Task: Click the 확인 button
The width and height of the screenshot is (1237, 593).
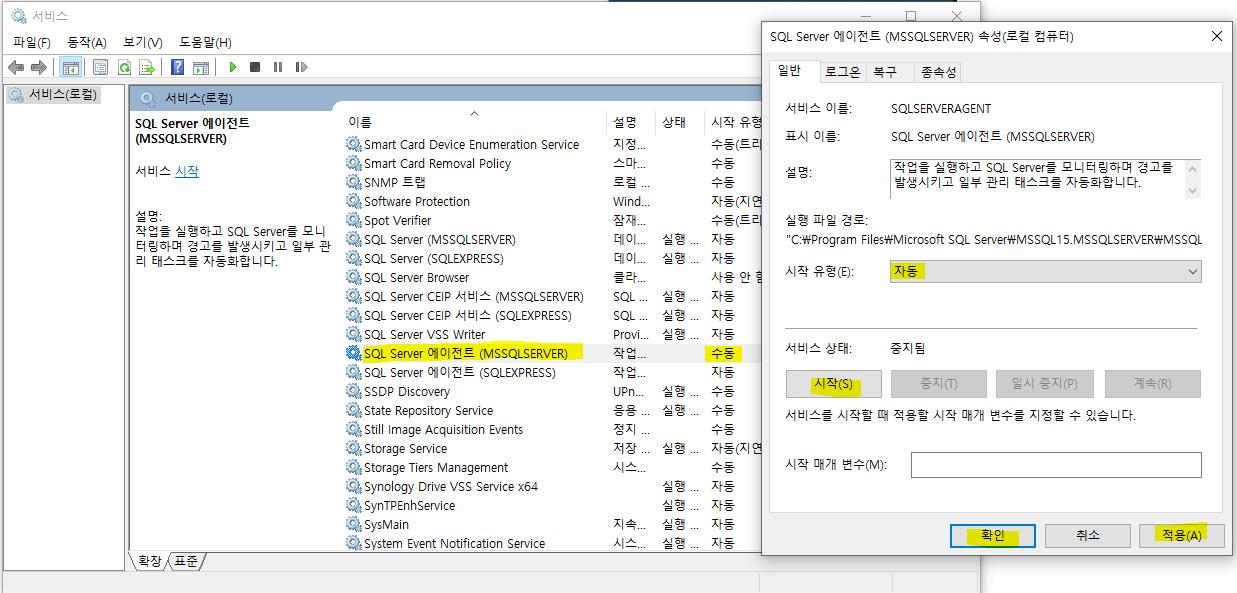Action: point(992,535)
